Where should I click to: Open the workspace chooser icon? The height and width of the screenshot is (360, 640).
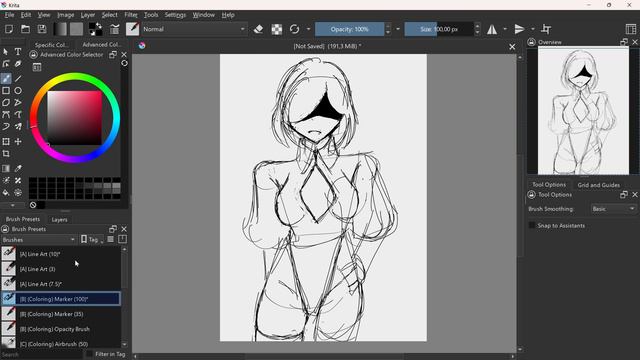(630, 29)
